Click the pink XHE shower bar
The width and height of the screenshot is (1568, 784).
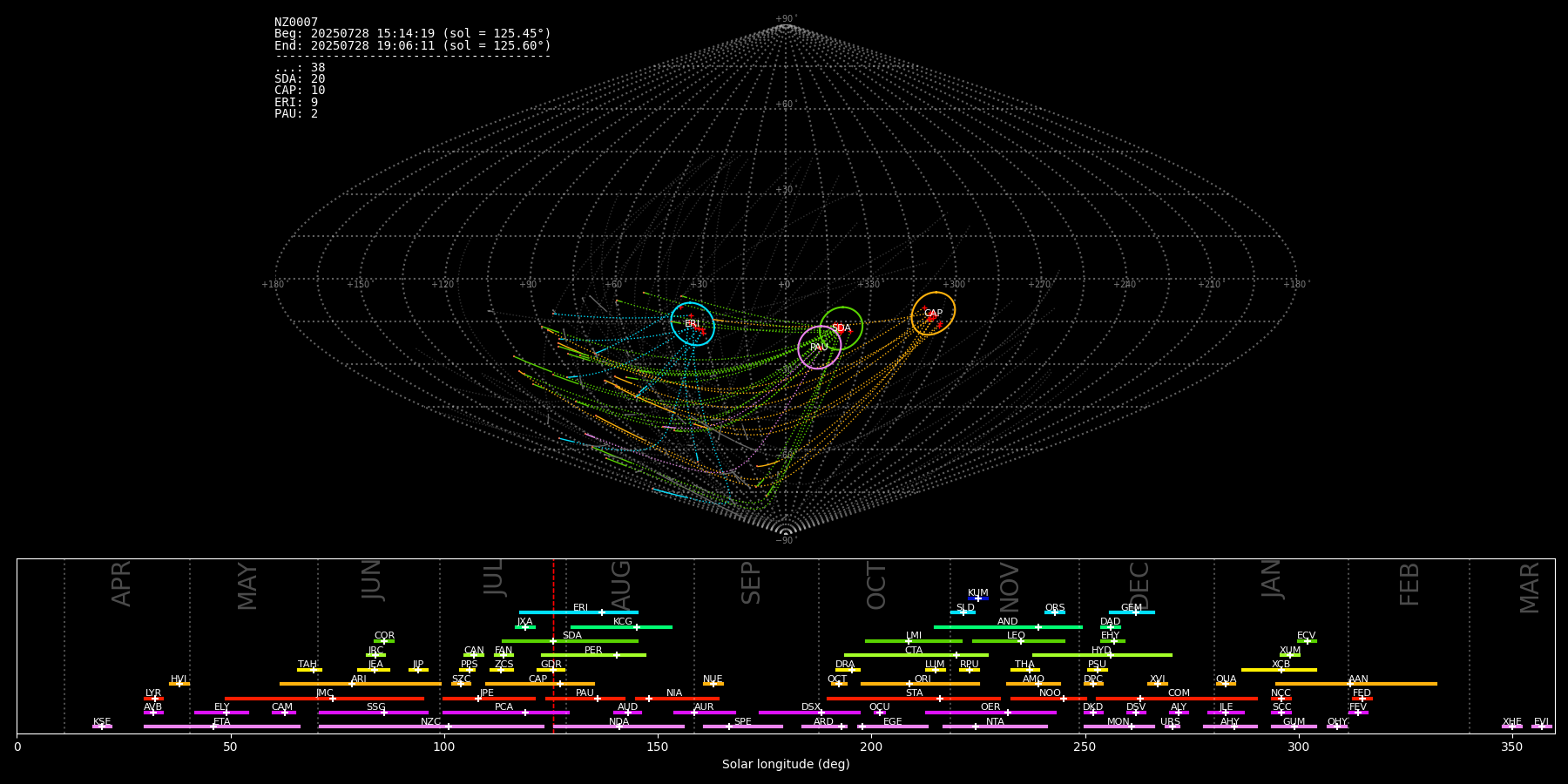pyautogui.click(x=1512, y=727)
